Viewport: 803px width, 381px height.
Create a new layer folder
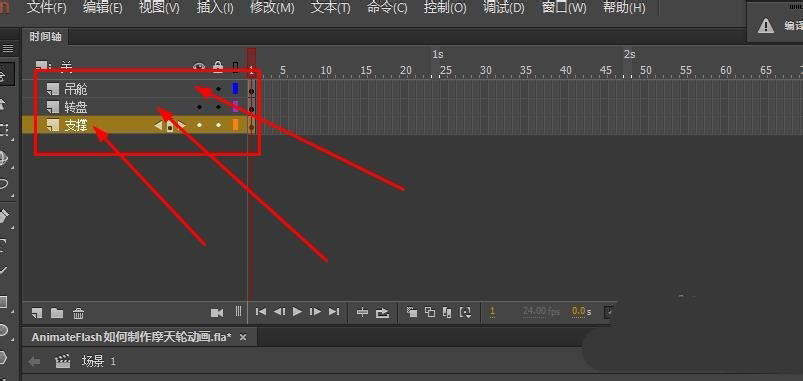[x=57, y=312]
